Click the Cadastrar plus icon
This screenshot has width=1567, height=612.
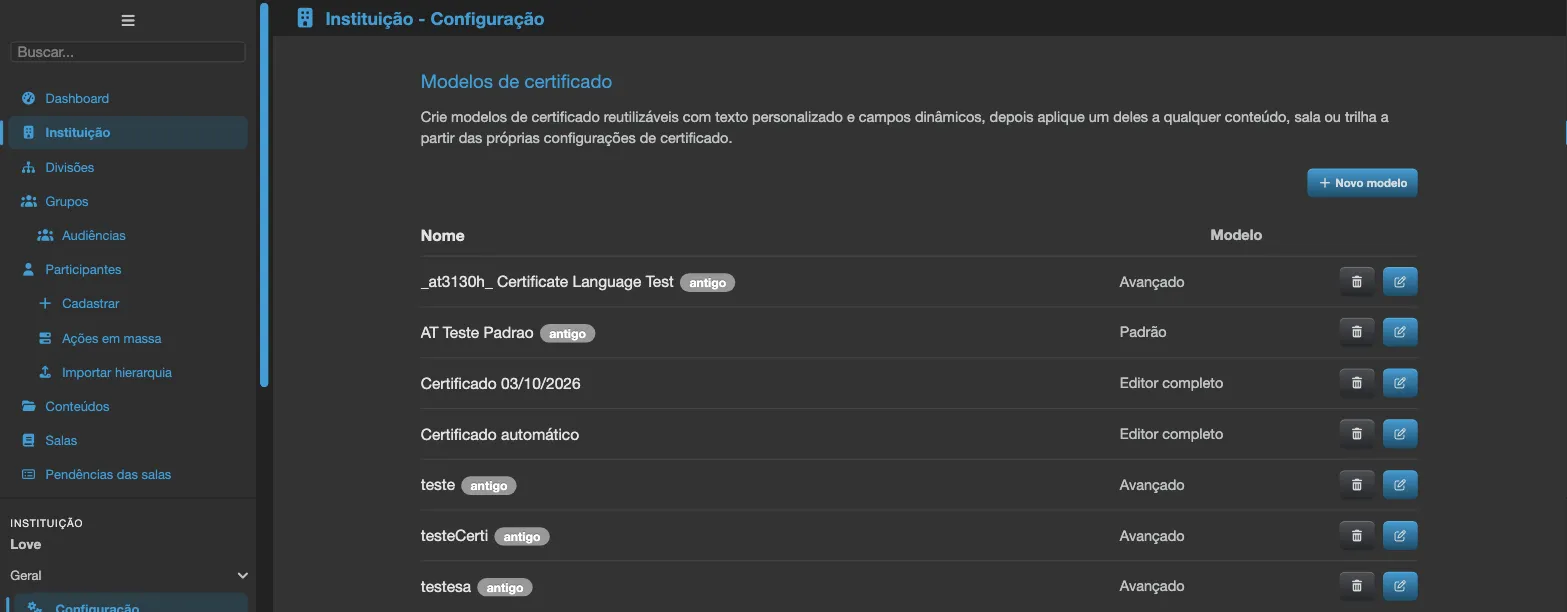click(44, 303)
